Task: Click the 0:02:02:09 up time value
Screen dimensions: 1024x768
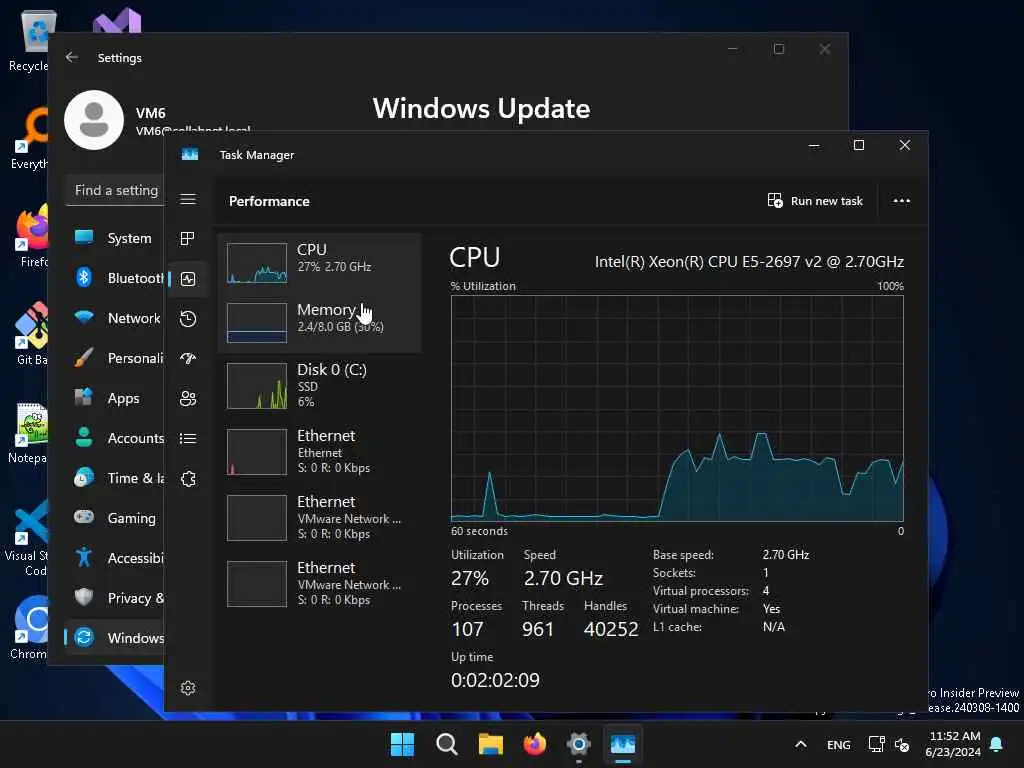Action: click(x=495, y=680)
